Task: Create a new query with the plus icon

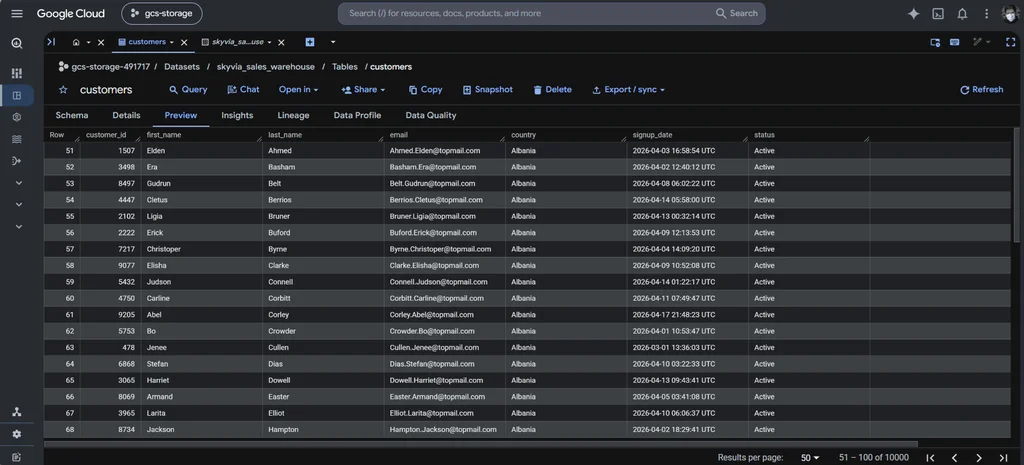Action: (x=310, y=42)
